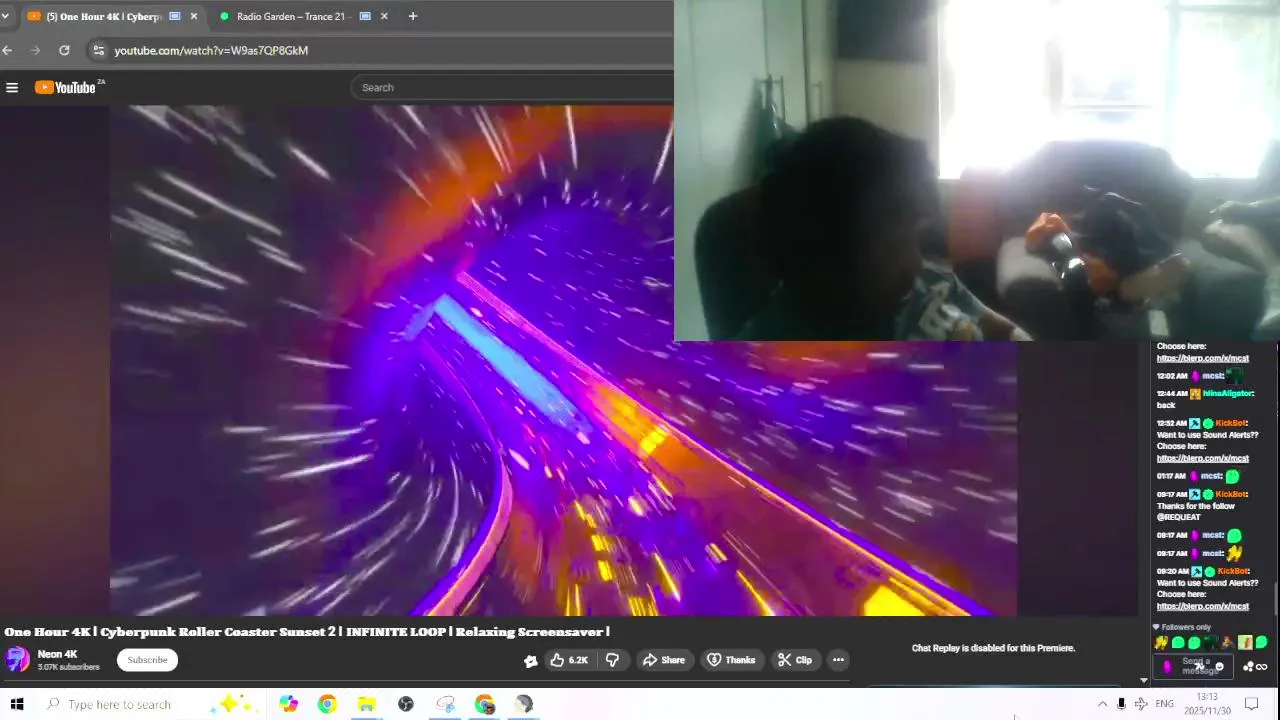
Task: Click the media indicator on the YouTube tab
Action: pos(175,16)
